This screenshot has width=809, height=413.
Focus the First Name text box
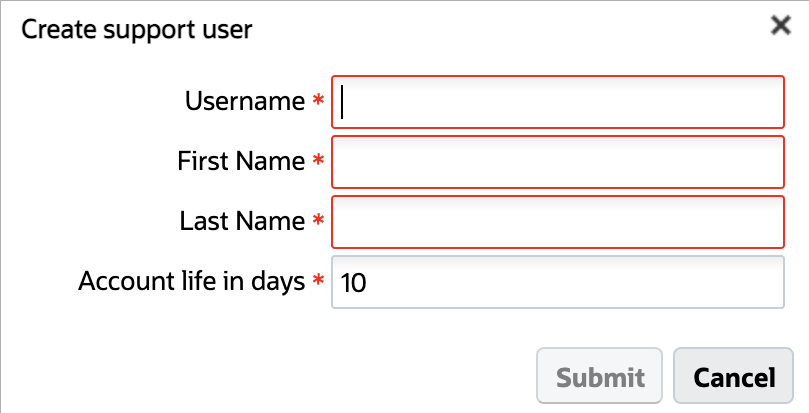point(557,162)
